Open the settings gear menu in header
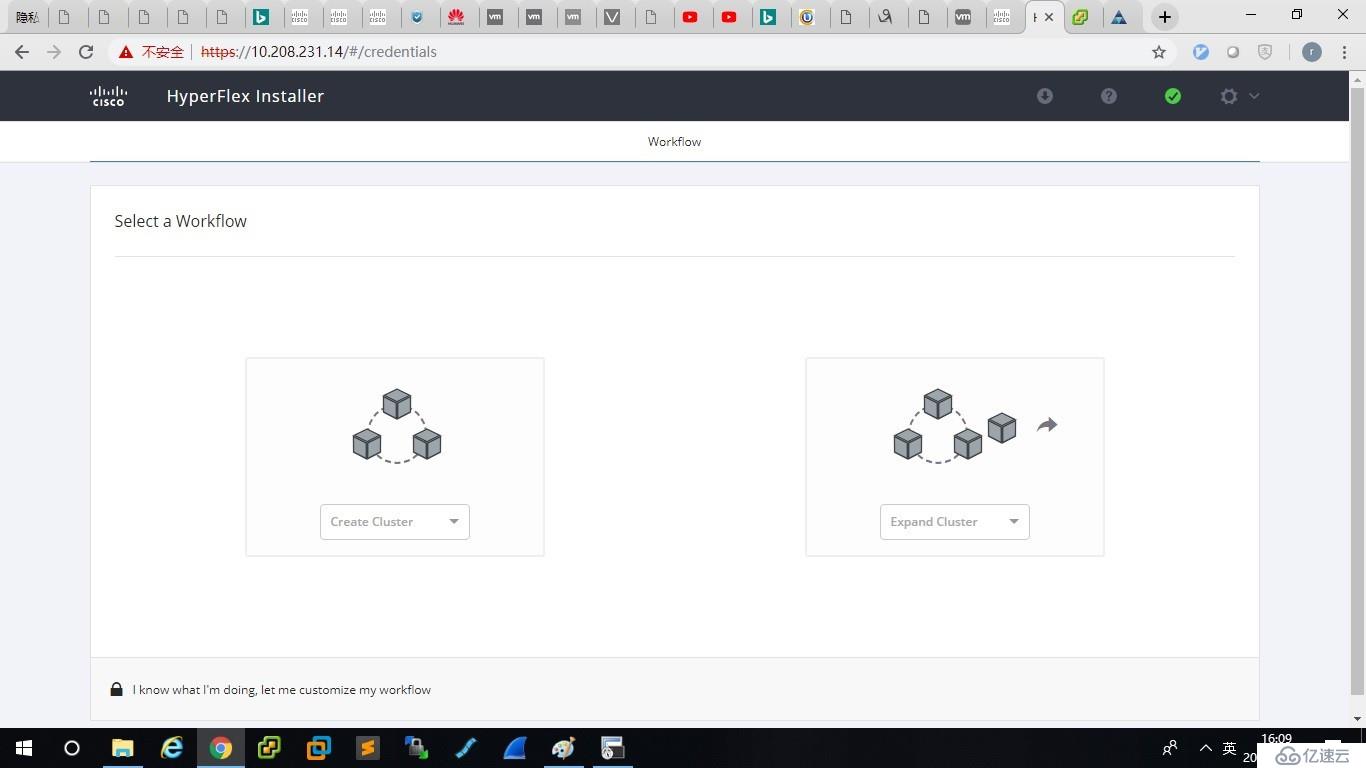Viewport: 1366px width, 768px height. 1238,96
